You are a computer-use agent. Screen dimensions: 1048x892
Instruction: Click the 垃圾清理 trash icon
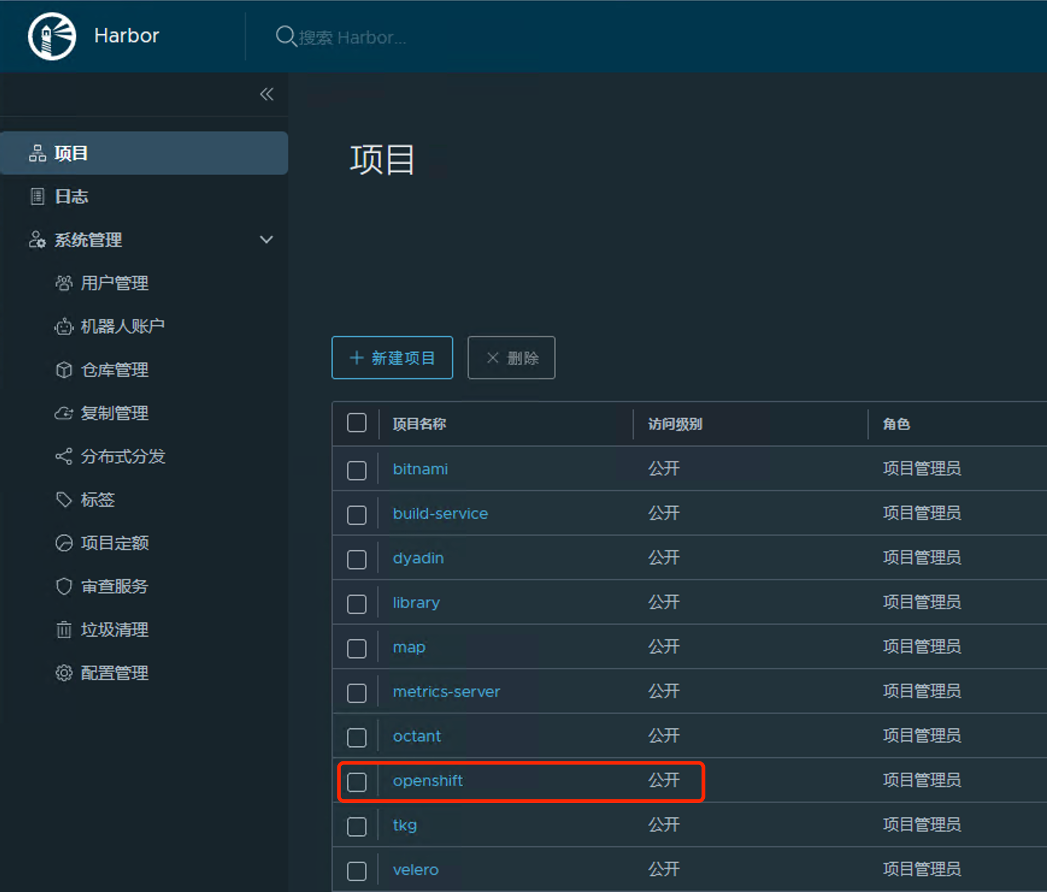(x=63, y=629)
